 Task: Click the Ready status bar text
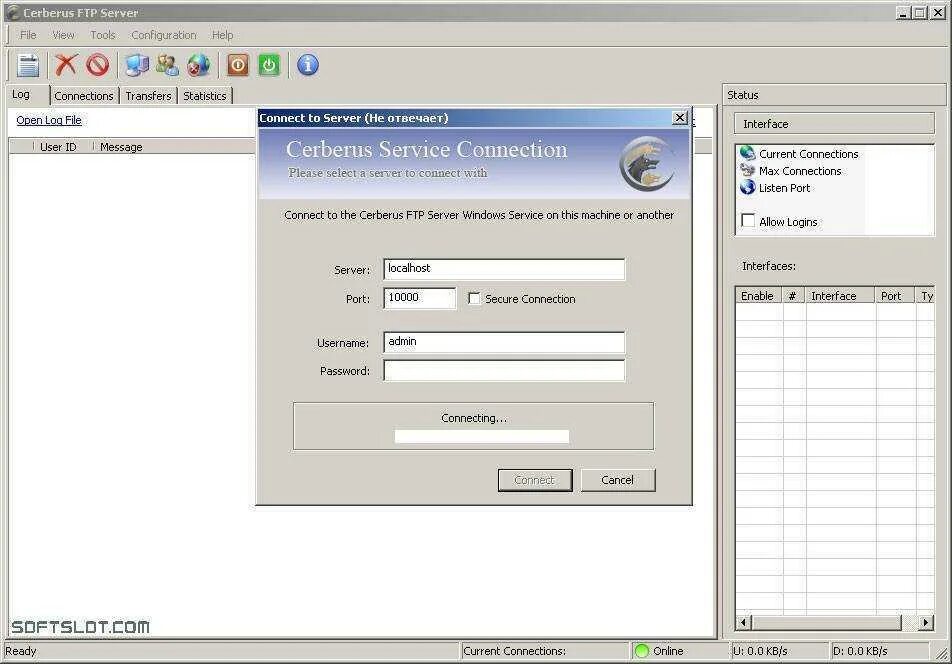21,651
